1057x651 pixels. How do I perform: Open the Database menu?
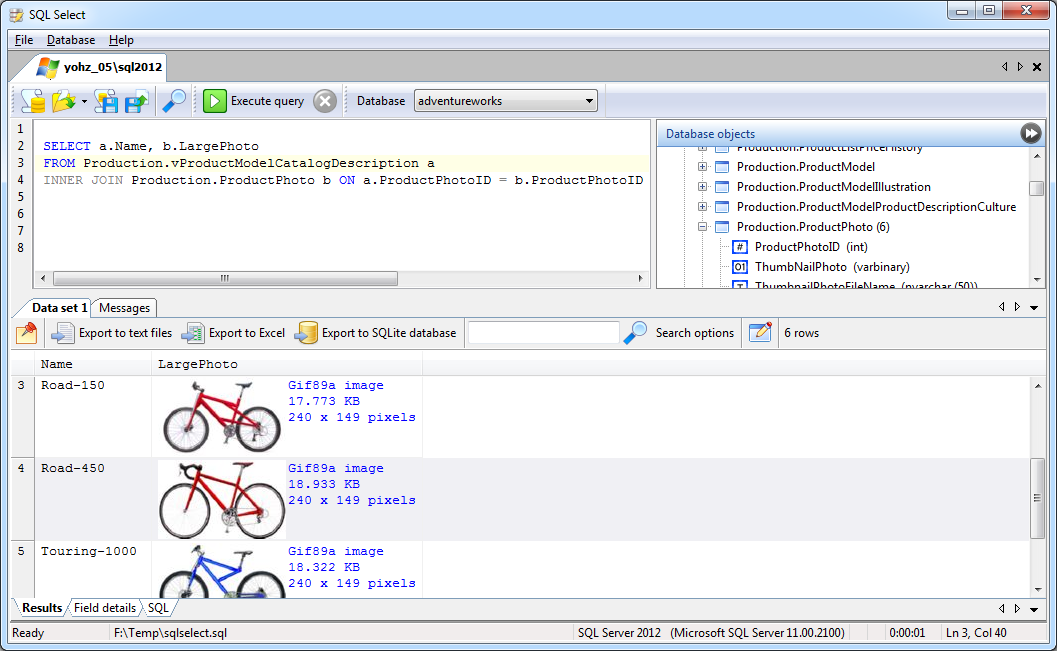click(71, 40)
